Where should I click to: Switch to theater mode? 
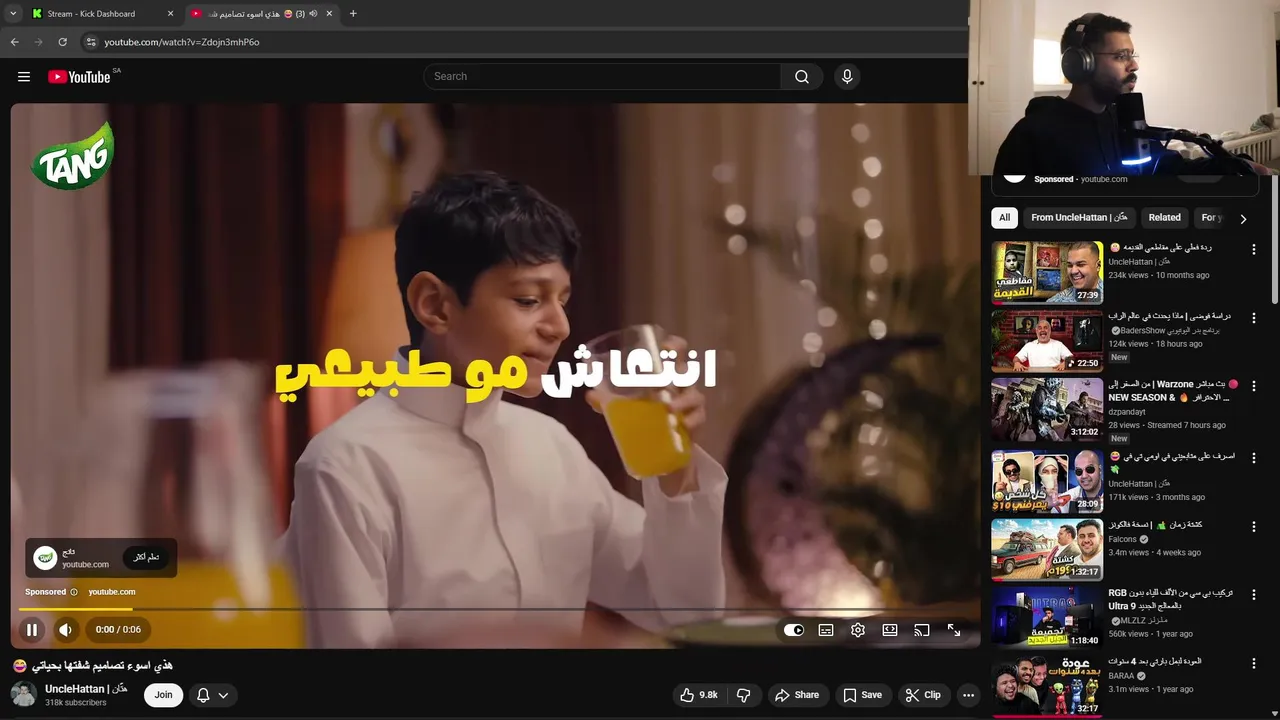[x=890, y=630]
